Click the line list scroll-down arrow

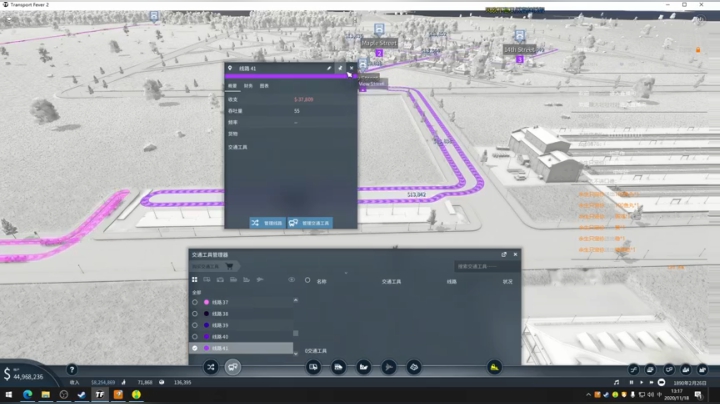coord(296,354)
